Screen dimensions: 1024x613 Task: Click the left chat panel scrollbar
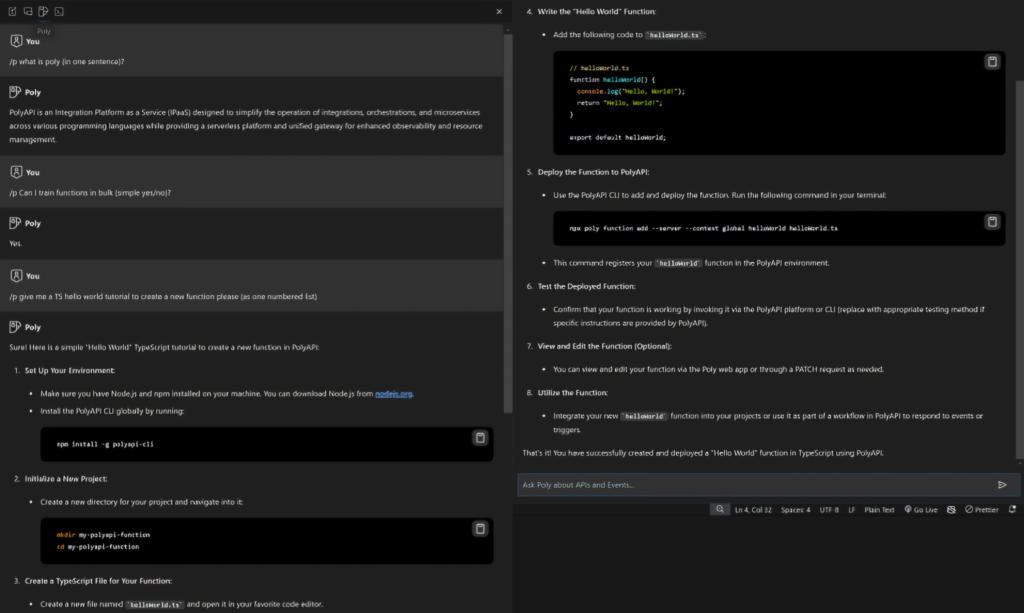pyautogui.click(x=507, y=222)
